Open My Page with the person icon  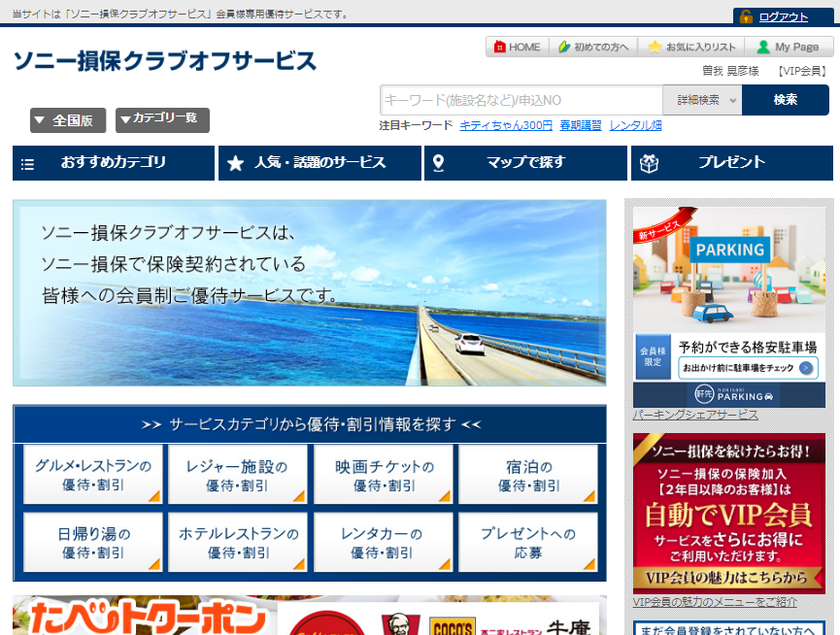pyautogui.click(x=762, y=46)
